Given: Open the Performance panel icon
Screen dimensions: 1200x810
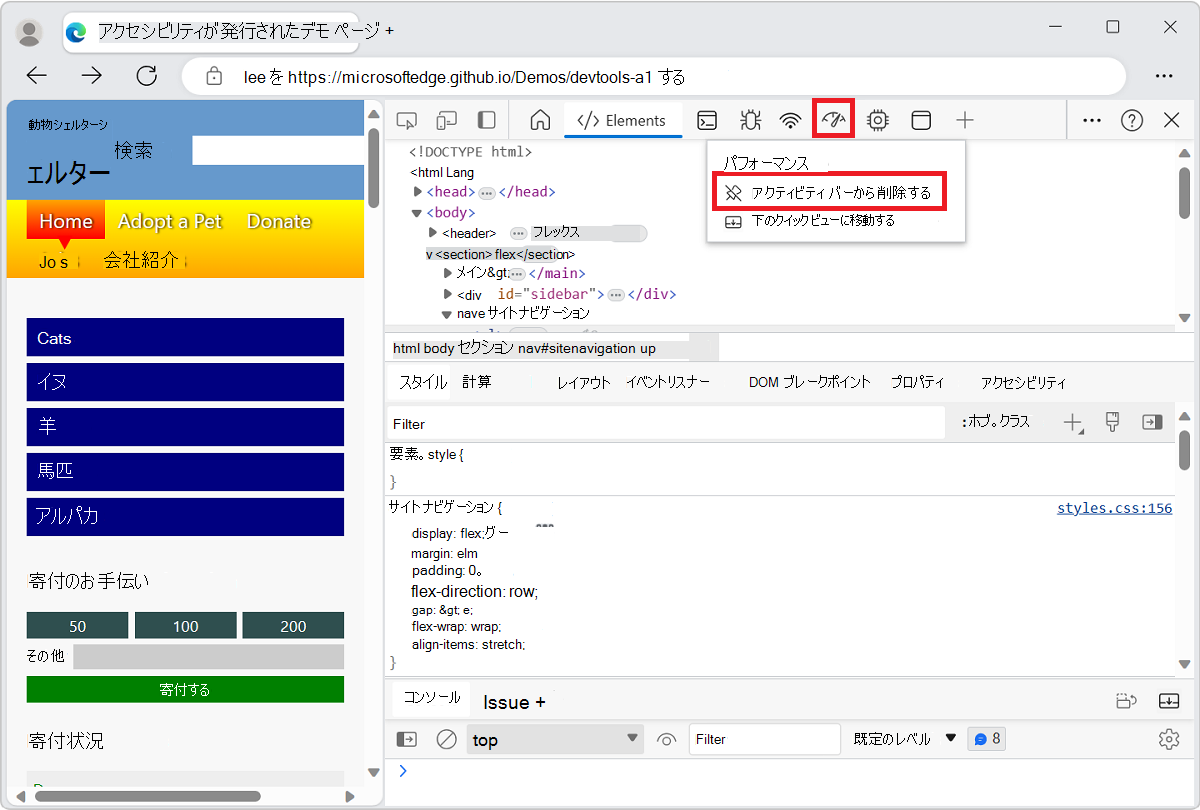Looking at the screenshot, I should pyautogui.click(x=833, y=120).
